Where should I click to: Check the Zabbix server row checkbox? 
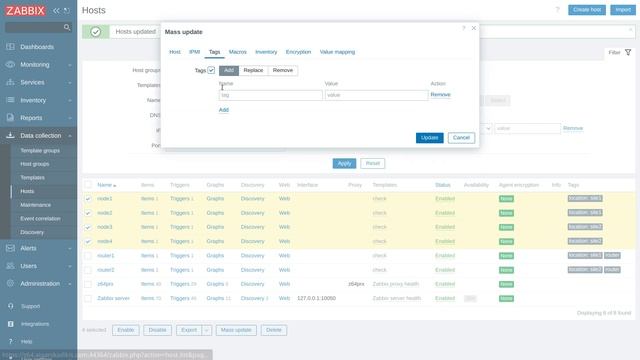[x=88, y=298]
